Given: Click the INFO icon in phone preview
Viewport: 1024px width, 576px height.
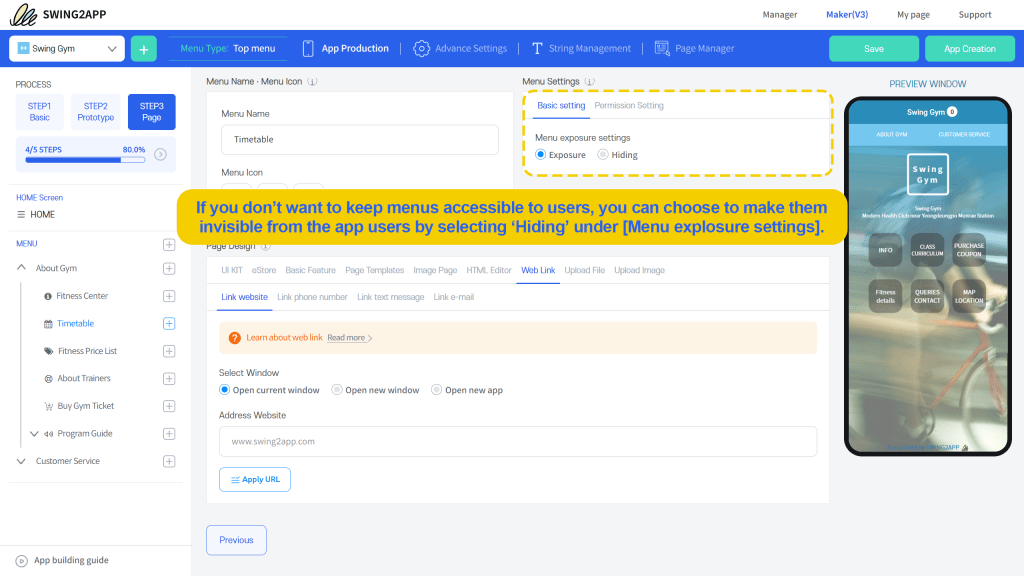Looking at the screenshot, I should [x=885, y=250].
